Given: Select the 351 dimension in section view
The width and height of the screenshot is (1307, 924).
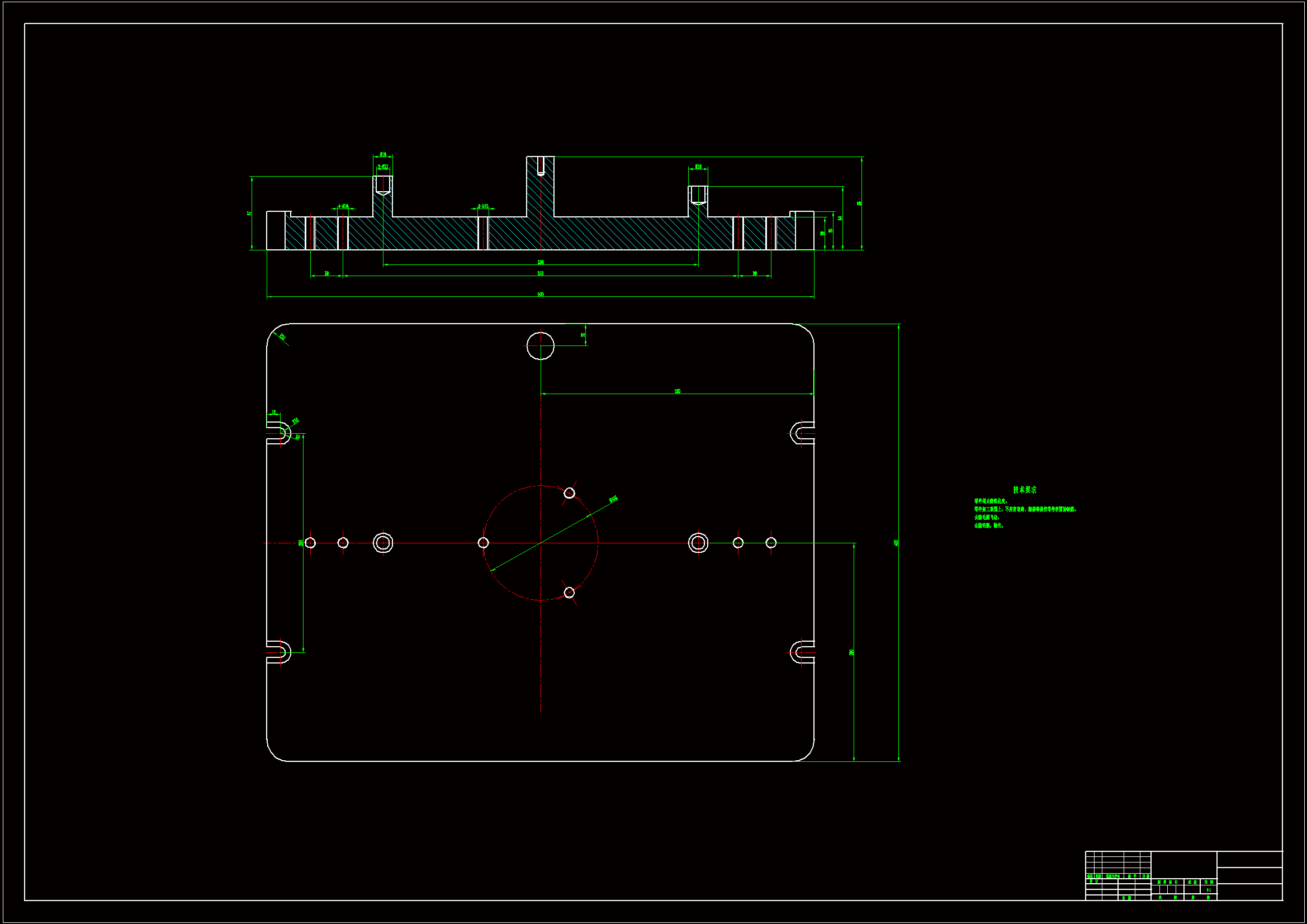Looking at the screenshot, I should tap(540, 274).
